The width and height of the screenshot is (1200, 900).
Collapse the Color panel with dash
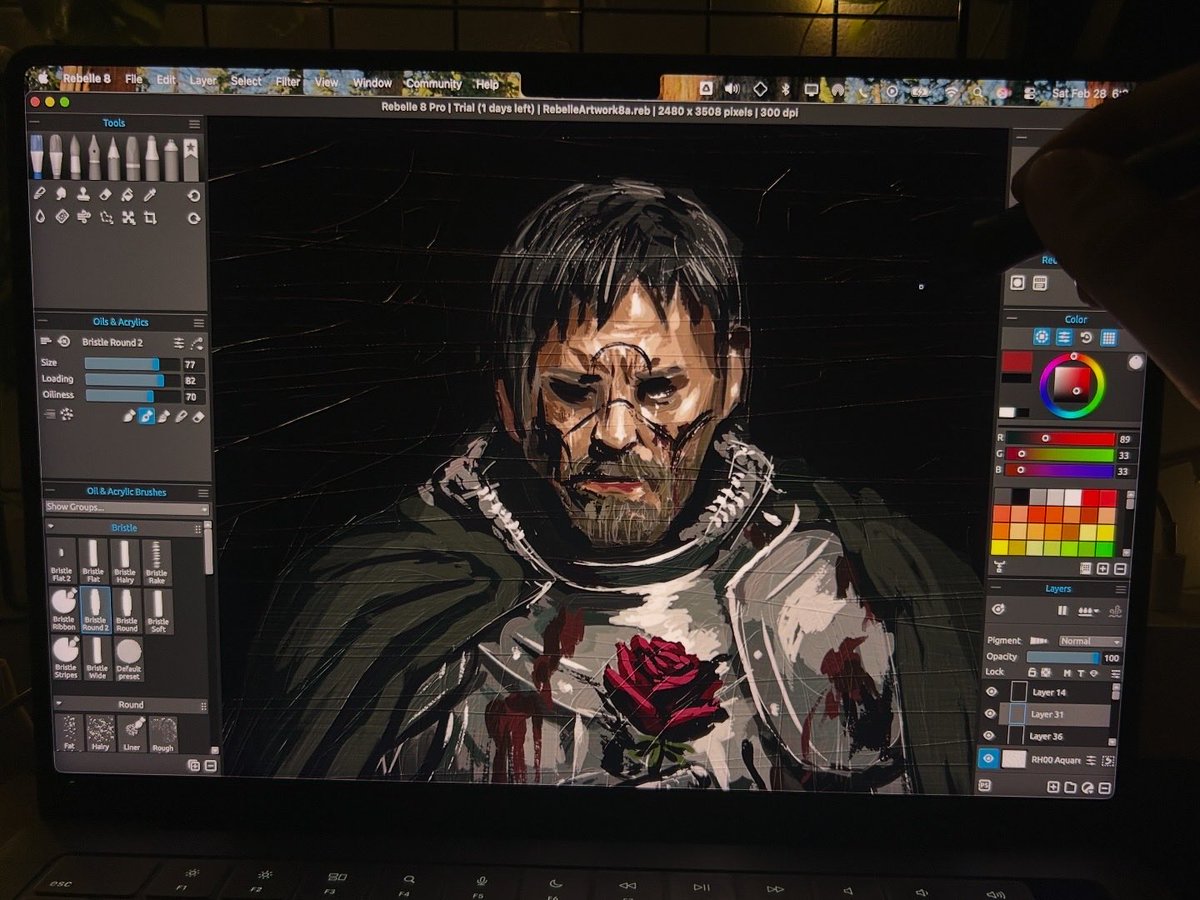point(1012,318)
